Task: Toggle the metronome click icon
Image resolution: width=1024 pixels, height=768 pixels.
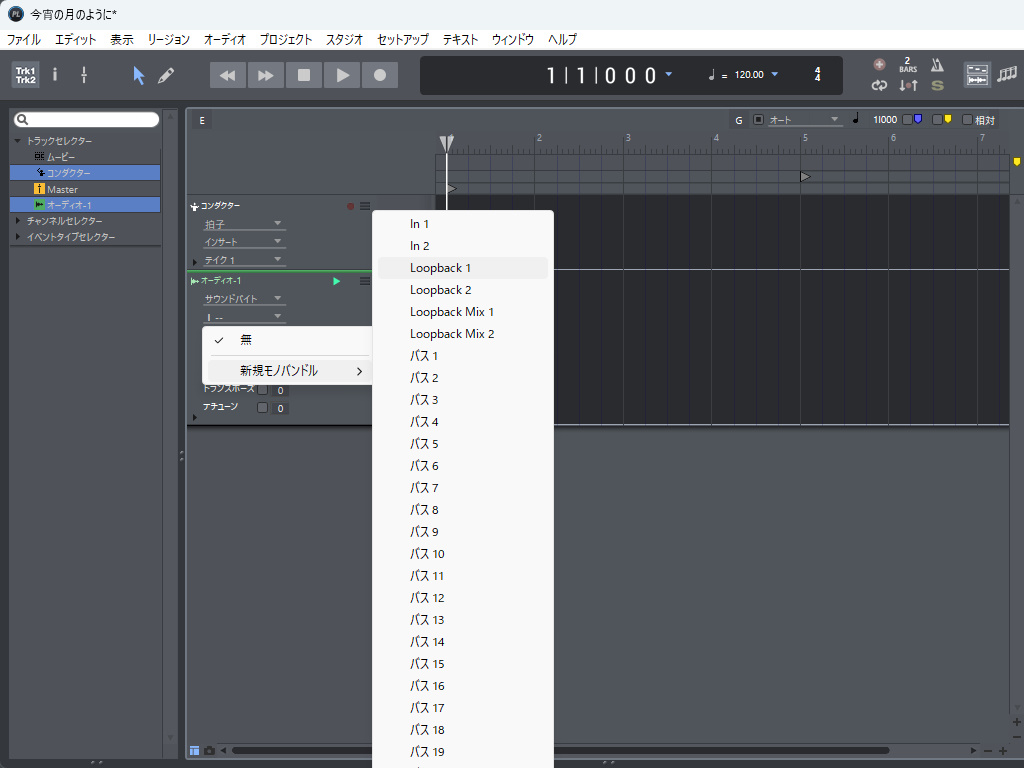Action: point(937,66)
